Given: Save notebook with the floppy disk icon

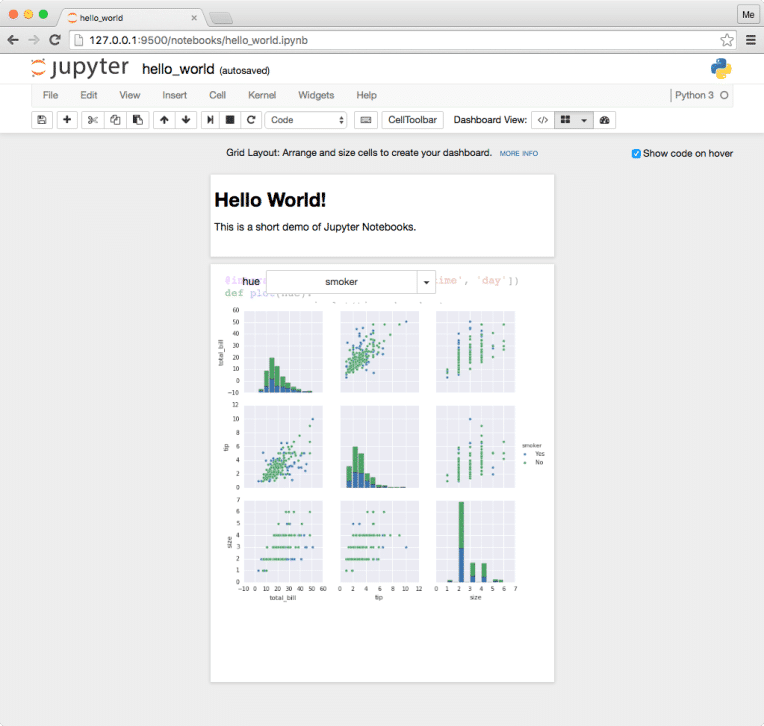Looking at the screenshot, I should point(42,120).
